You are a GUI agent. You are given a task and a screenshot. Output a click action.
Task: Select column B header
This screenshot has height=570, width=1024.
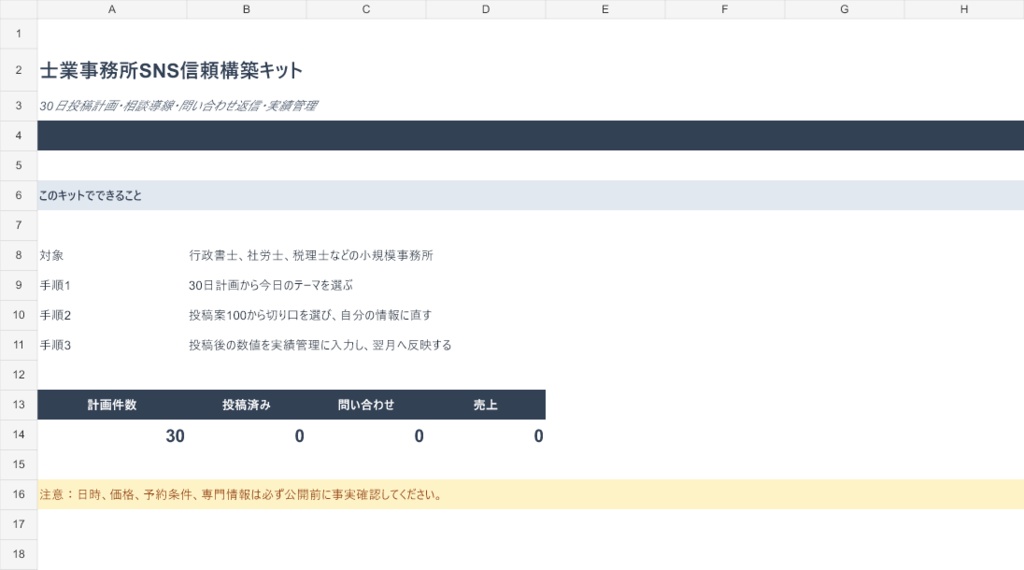pos(246,9)
